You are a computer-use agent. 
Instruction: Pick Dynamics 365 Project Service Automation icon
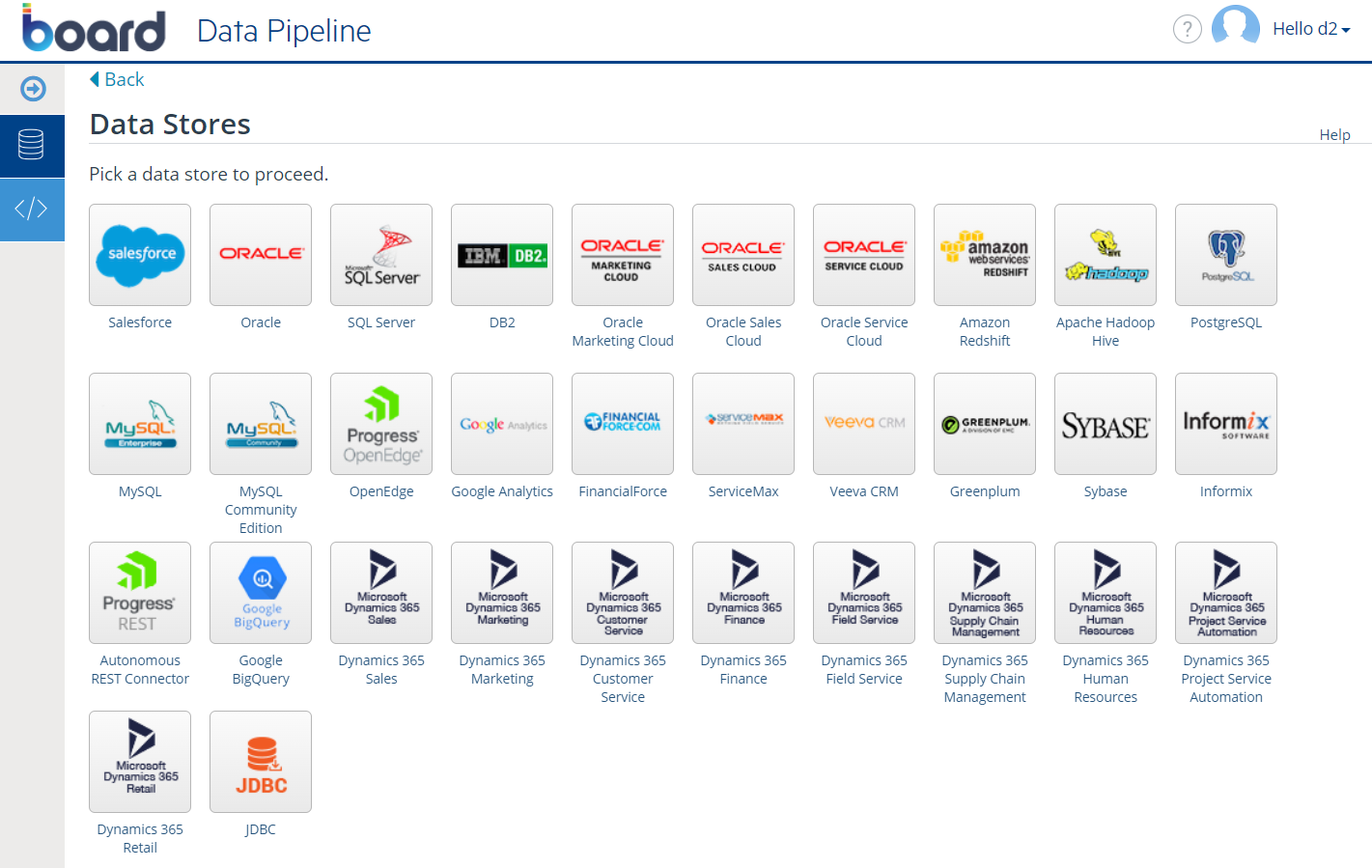[x=1226, y=593]
